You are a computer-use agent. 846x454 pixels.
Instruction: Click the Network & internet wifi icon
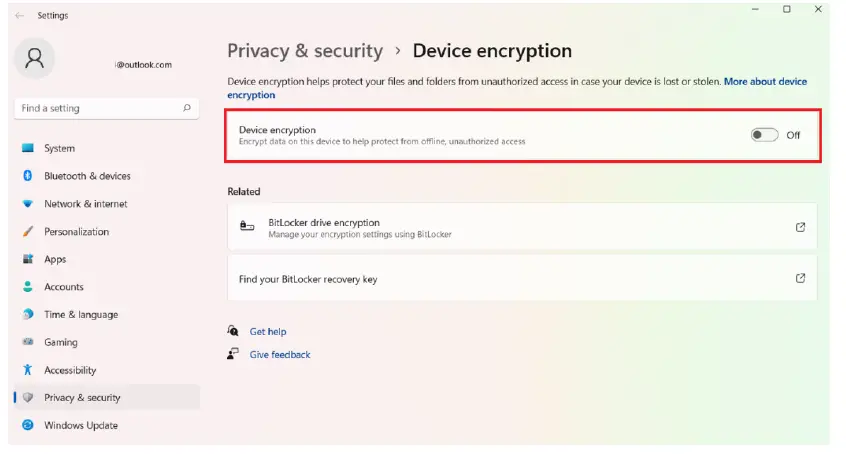[x=28, y=204]
